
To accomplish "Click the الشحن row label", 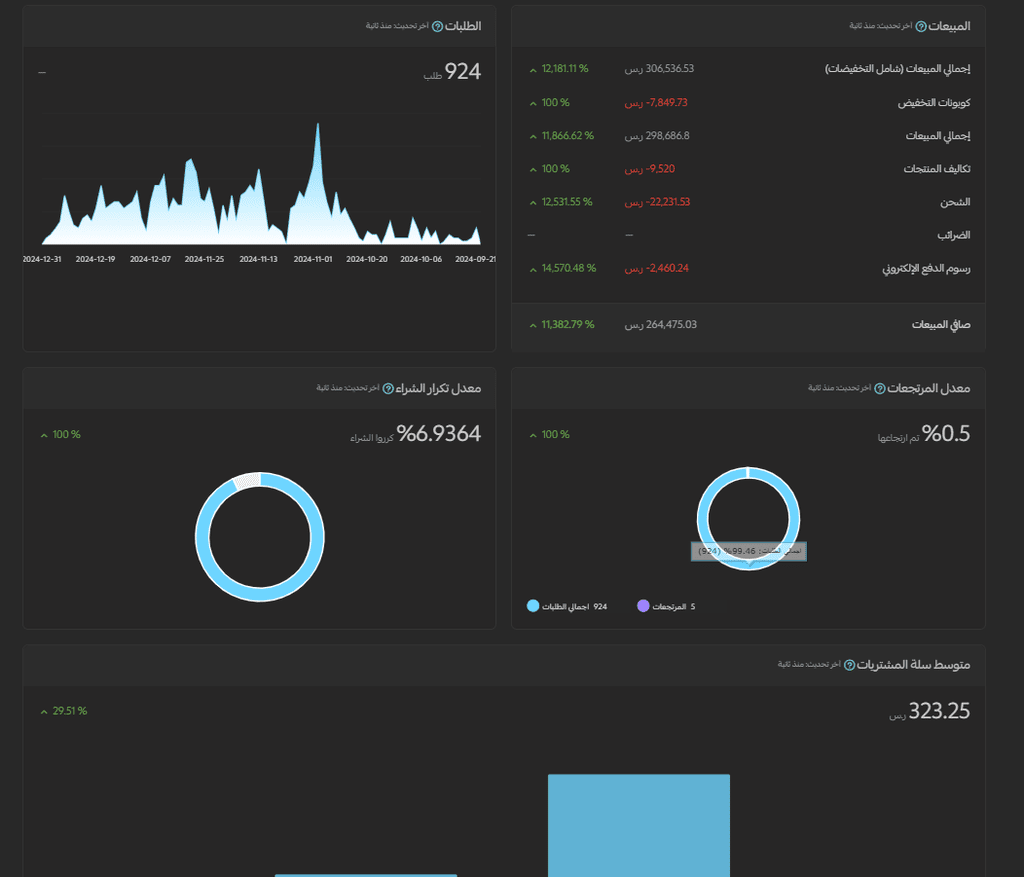I will [x=955, y=202].
